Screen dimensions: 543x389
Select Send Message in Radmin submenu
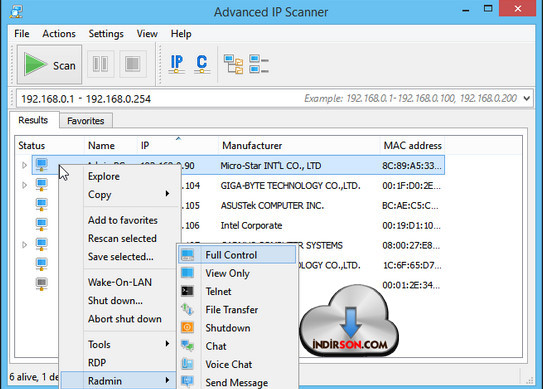[237, 382]
